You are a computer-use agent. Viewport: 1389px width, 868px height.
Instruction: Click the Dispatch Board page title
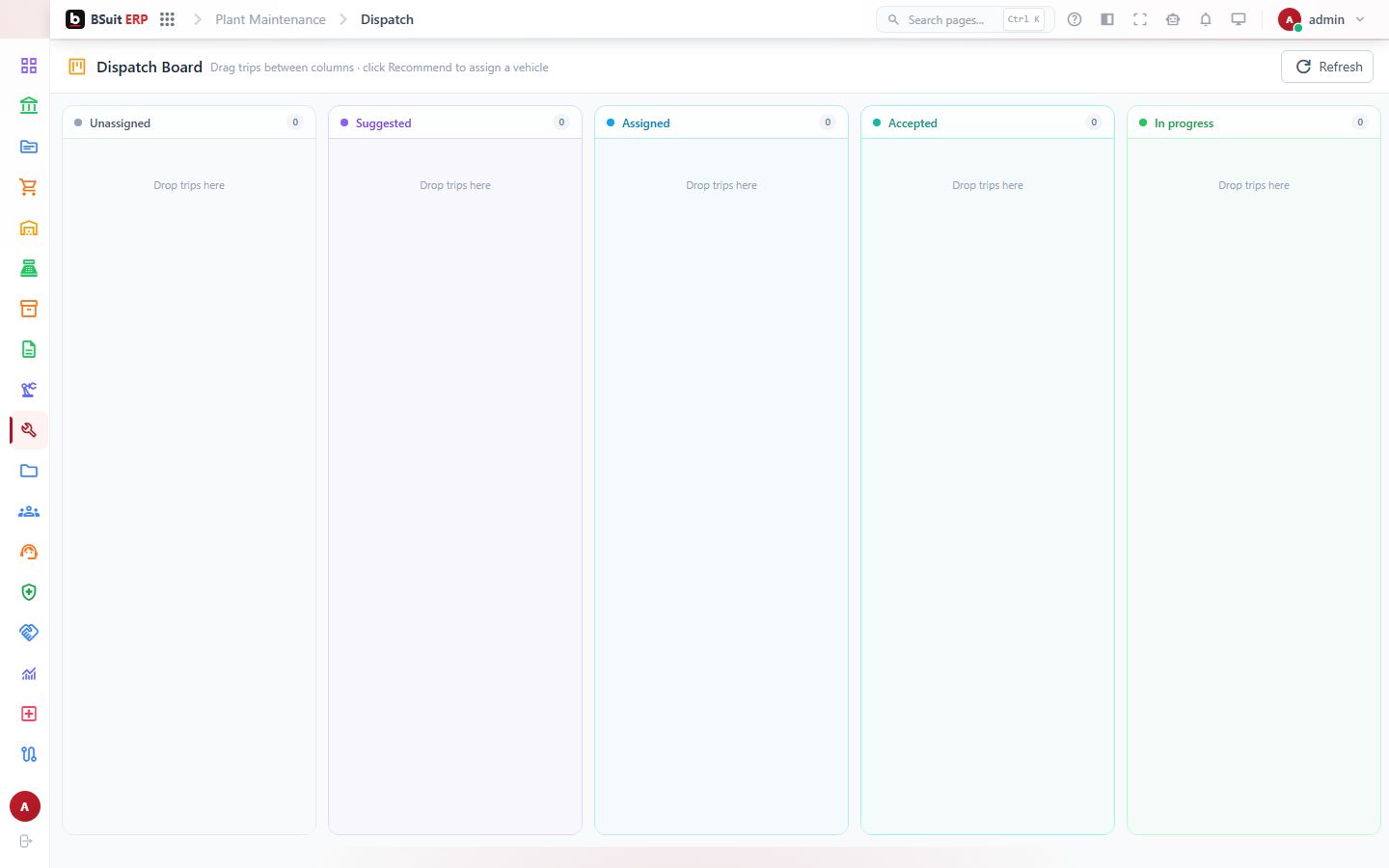[150, 67]
